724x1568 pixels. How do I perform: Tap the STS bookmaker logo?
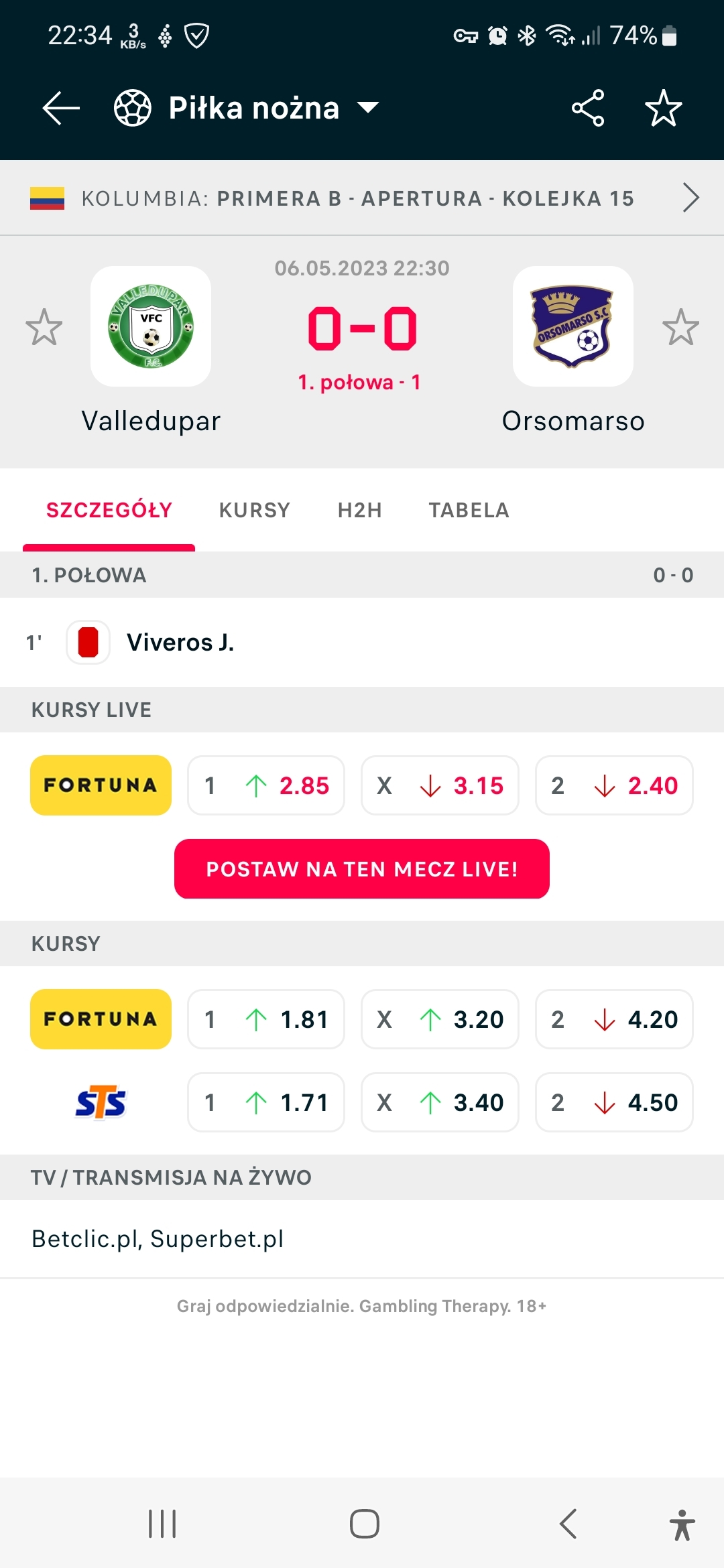click(101, 1102)
